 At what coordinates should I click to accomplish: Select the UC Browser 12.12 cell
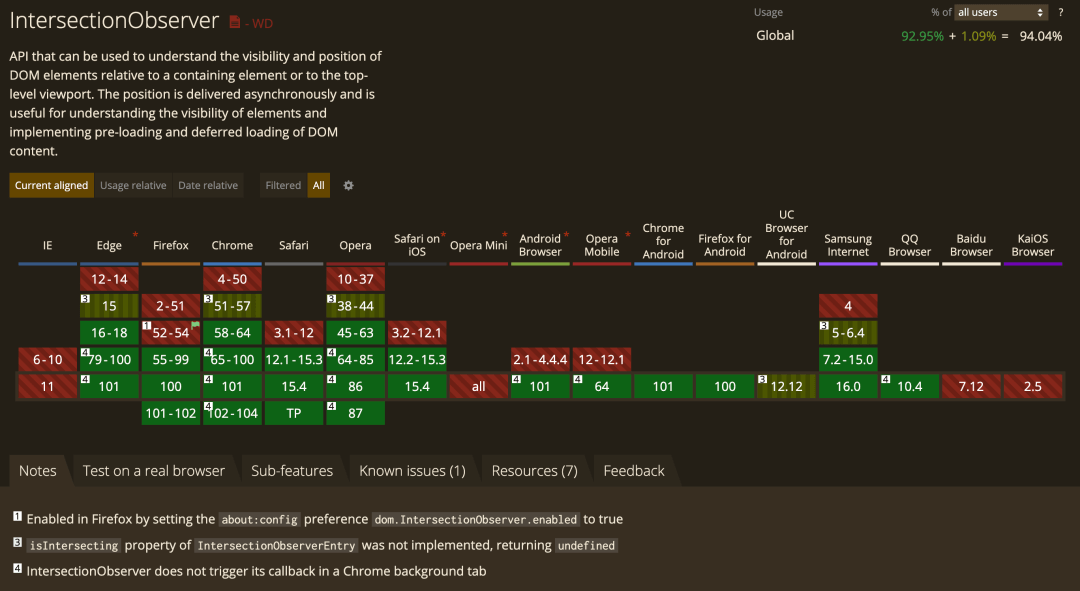[x=787, y=386]
